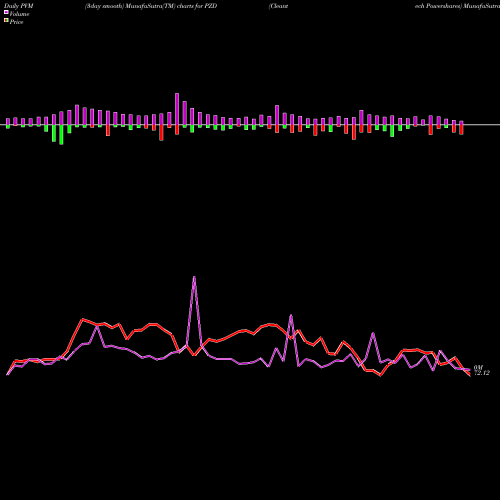
Task: Click the '0M' volume value label
Action: 478,367
